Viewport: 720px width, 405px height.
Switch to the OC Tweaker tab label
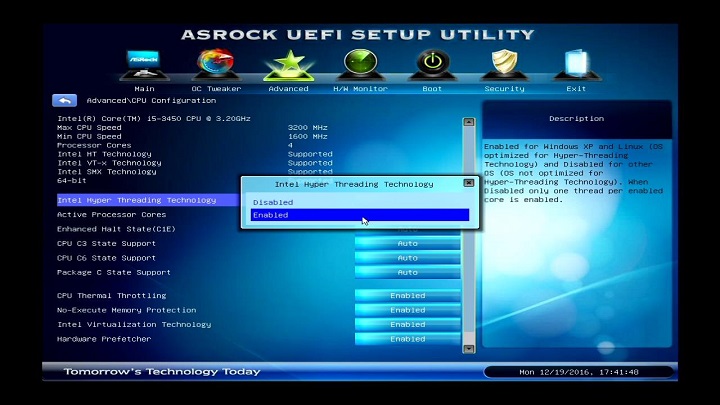tap(216, 89)
